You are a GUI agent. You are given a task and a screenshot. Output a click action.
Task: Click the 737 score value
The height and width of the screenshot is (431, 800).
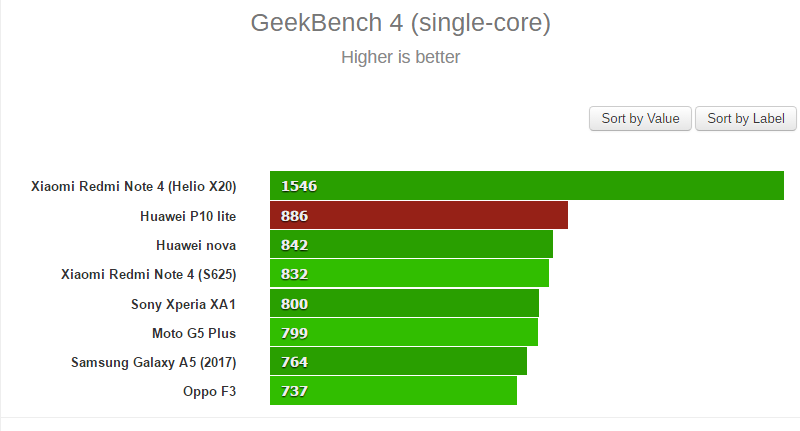click(294, 390)
